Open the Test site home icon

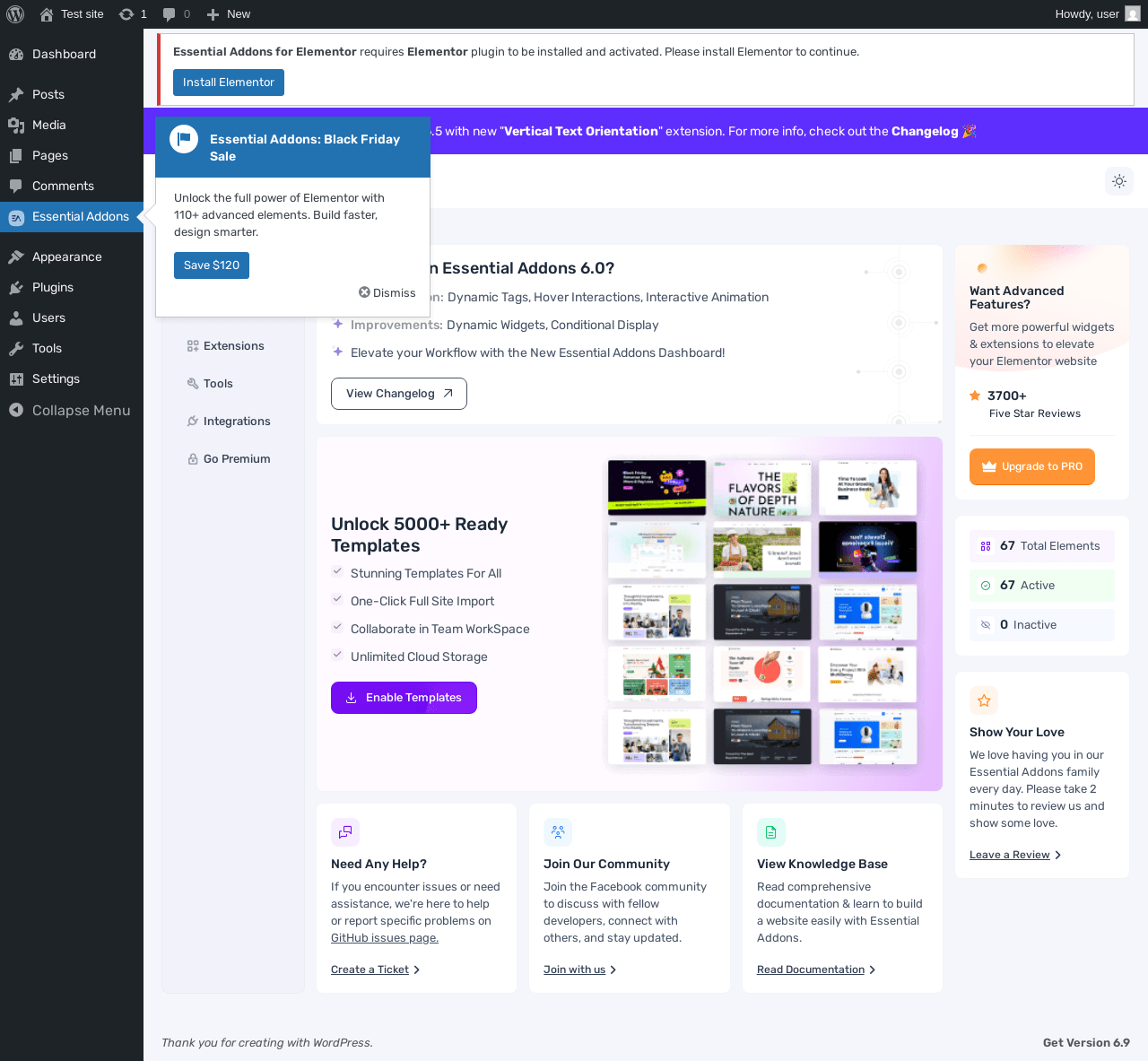(x=47, y=14)
